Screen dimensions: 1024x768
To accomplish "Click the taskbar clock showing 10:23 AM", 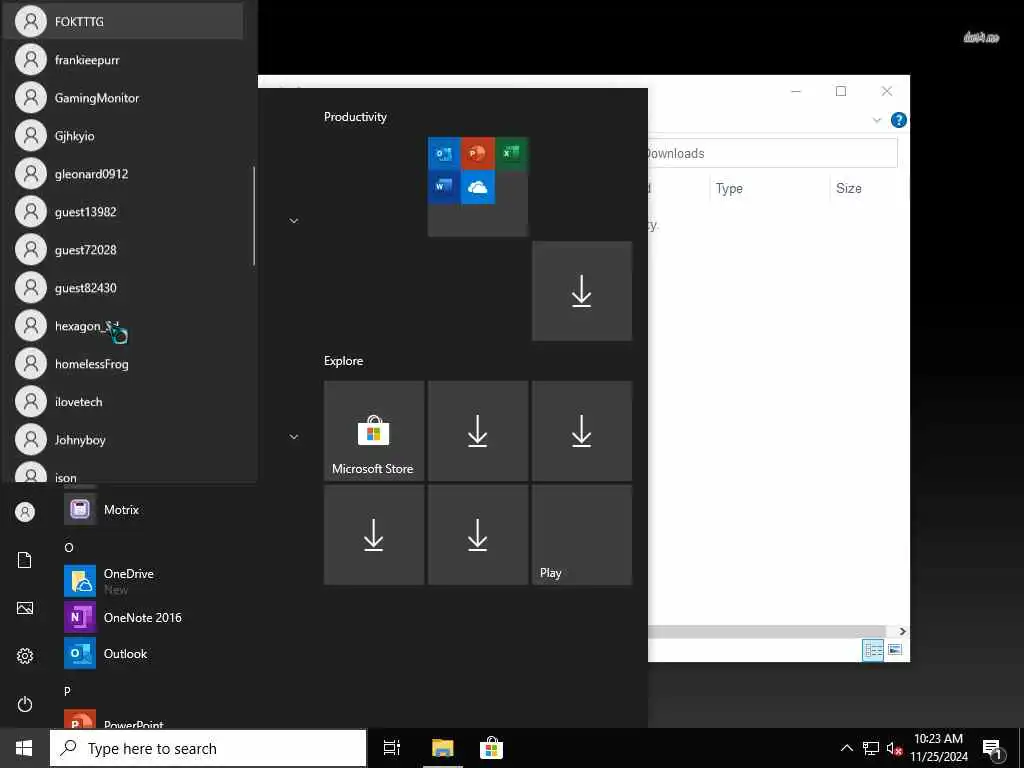I will click(938, 748).
